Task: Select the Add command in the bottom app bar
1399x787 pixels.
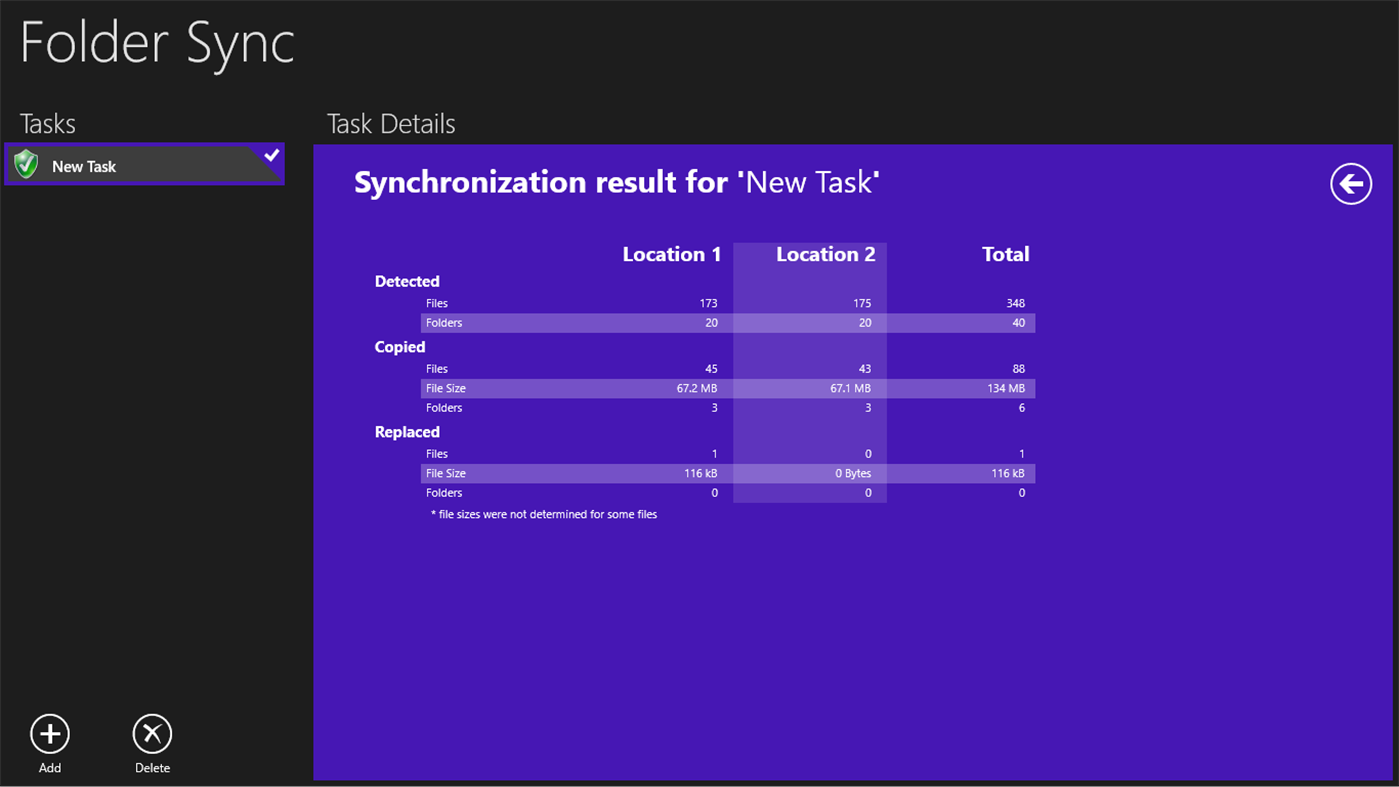Action: point(49,740)
